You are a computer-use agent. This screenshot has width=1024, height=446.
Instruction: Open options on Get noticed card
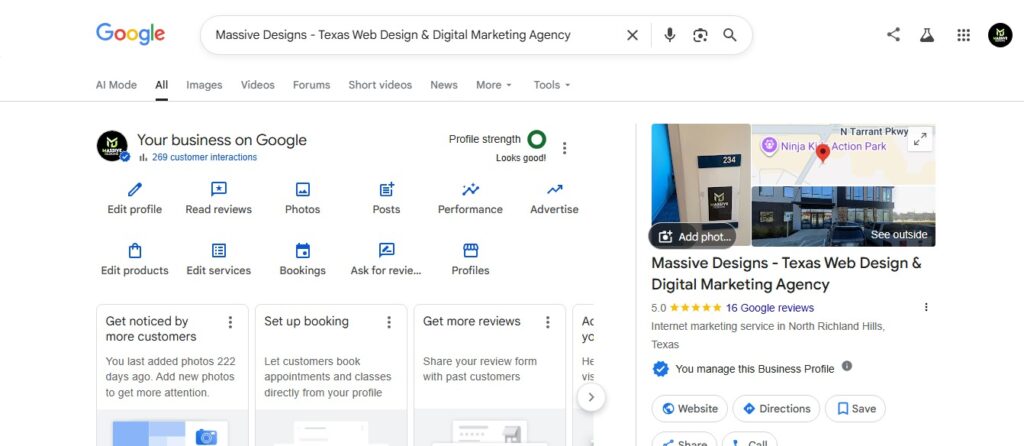(x=230, y=322)
